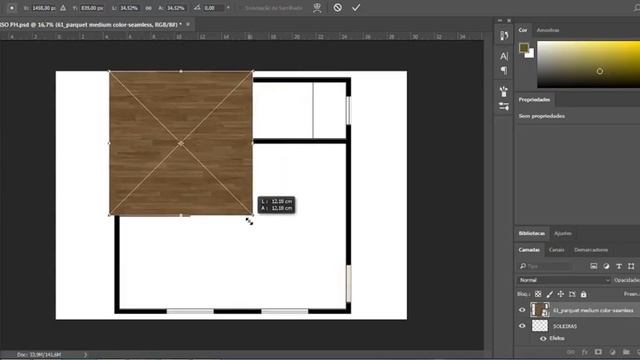640x360 pixels.
Task: Click the Doc size status text
Action: pos(39,355)
